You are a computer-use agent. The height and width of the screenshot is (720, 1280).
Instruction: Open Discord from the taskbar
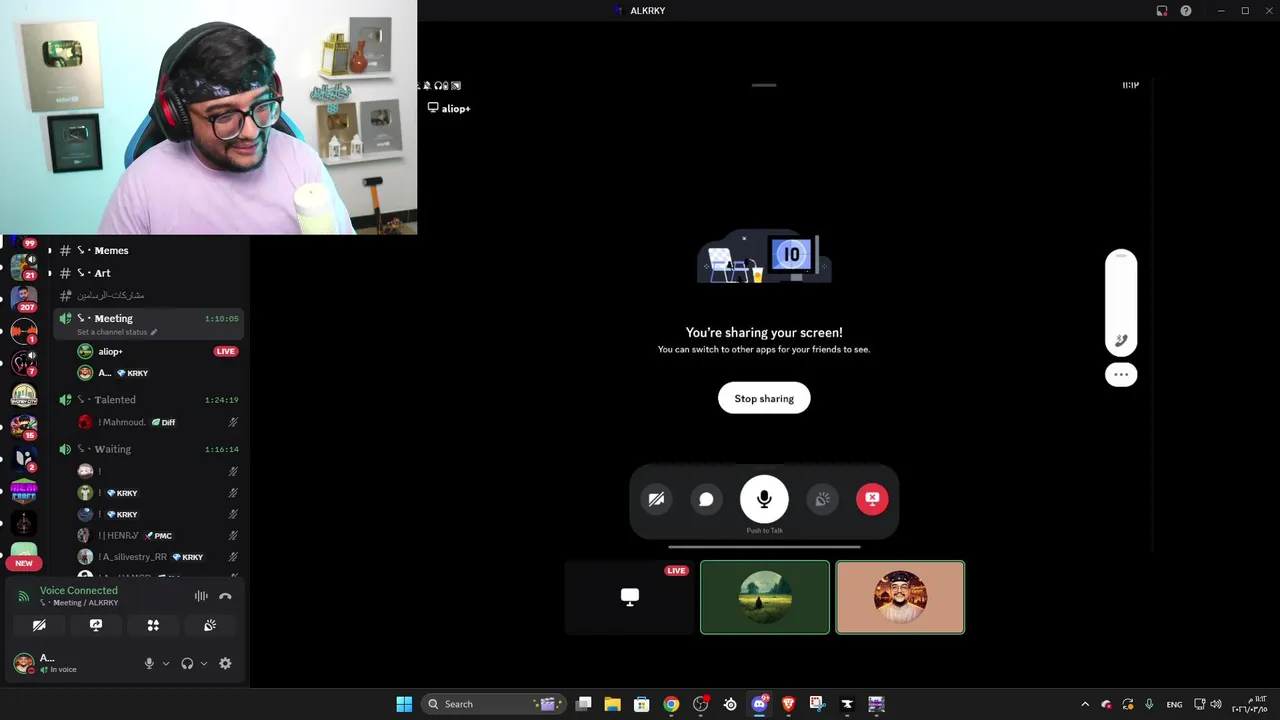pyautogui.click(x=759, y=704)
